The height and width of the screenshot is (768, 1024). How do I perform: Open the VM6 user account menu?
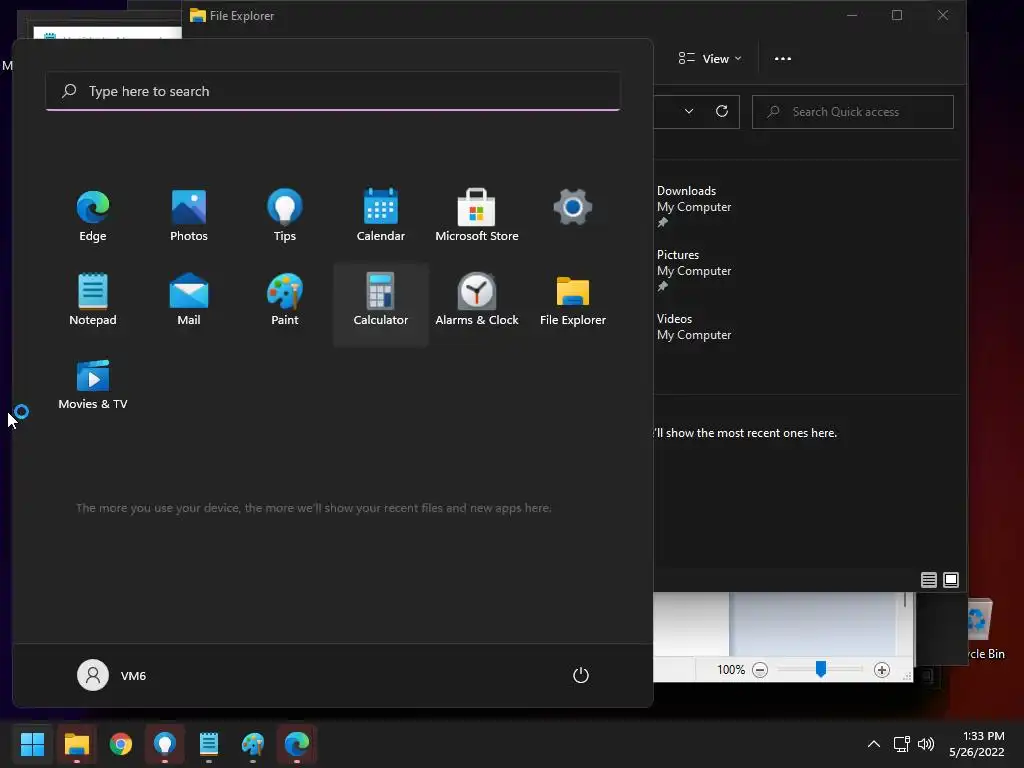pyautogui.click(x=112, y=675)
